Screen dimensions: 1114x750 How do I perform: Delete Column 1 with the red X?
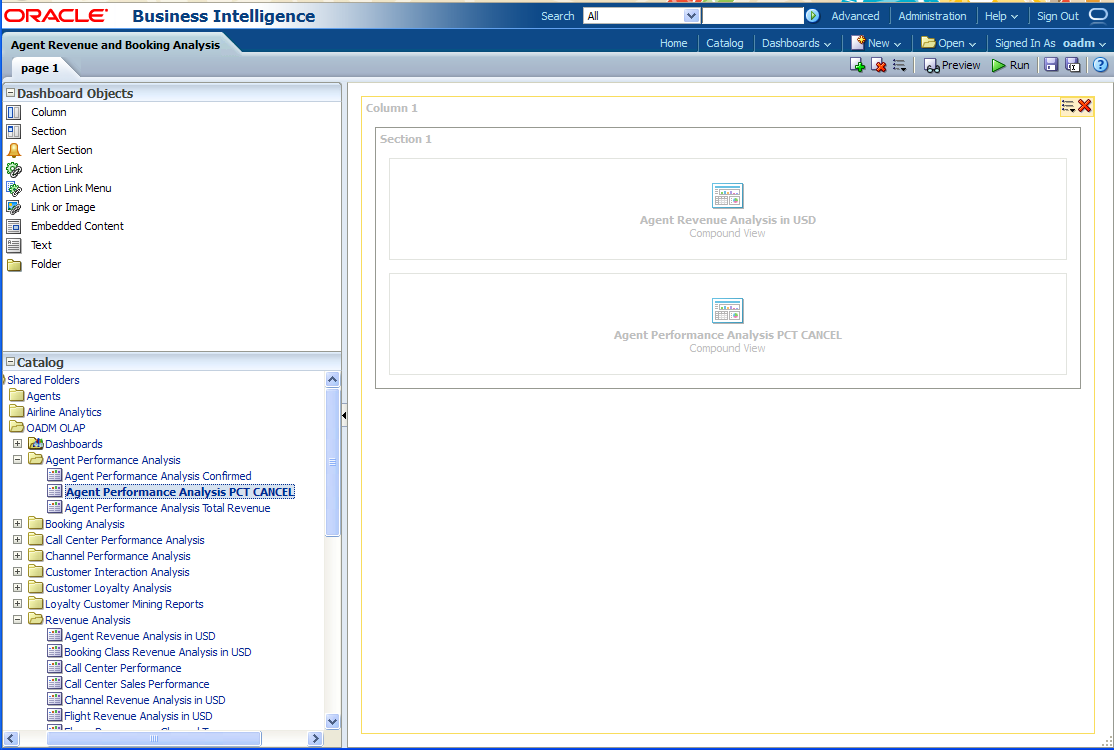point(1085,106)
